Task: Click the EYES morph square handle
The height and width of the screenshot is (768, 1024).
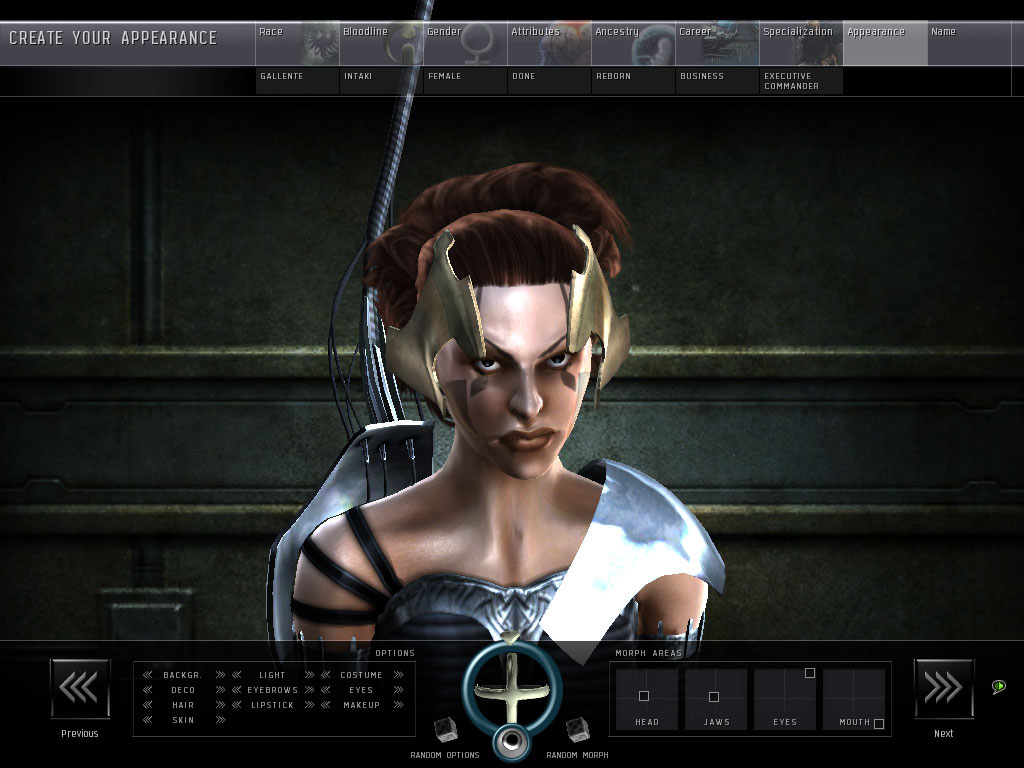Action: coord(810,673)
